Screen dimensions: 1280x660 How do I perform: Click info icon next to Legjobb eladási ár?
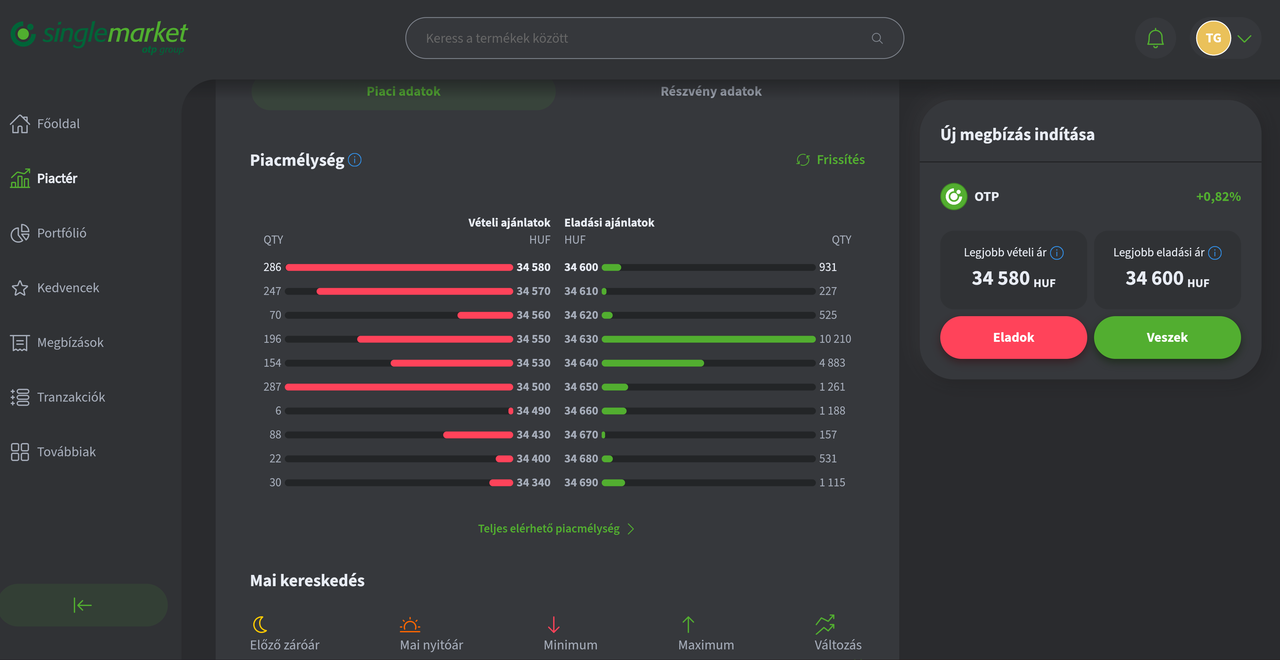tap(1215, 253)
